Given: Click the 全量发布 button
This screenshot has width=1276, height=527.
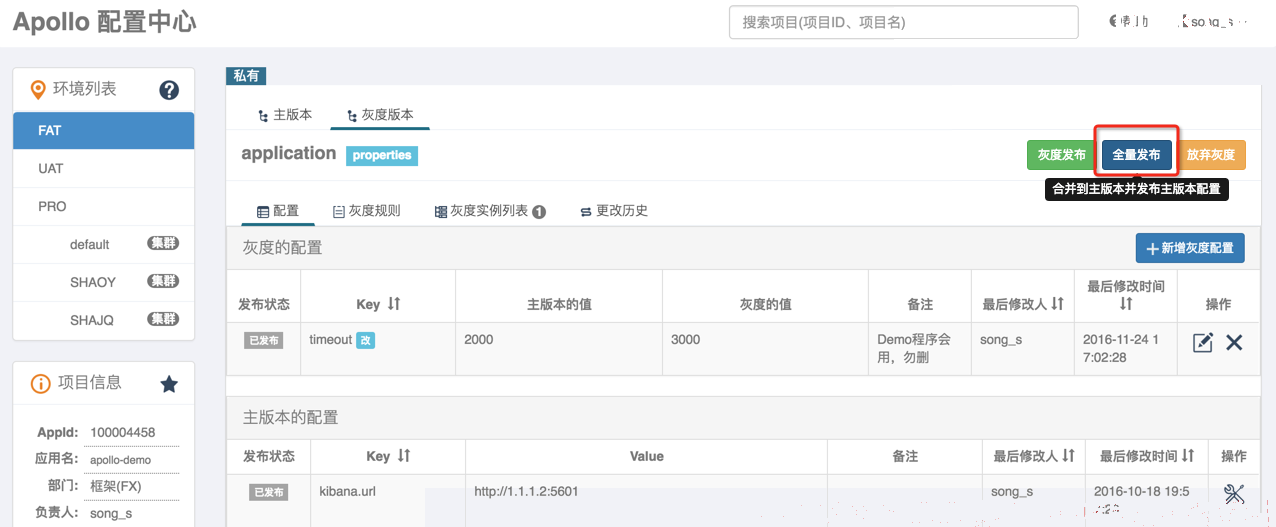Looking at the screenshot, I should coord(1137,155).
